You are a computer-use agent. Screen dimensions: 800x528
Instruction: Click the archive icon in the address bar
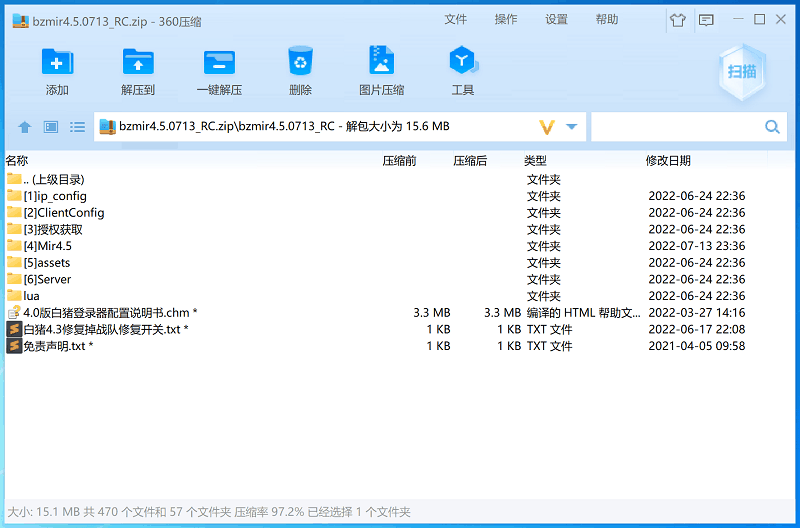[x=108, y=127]
